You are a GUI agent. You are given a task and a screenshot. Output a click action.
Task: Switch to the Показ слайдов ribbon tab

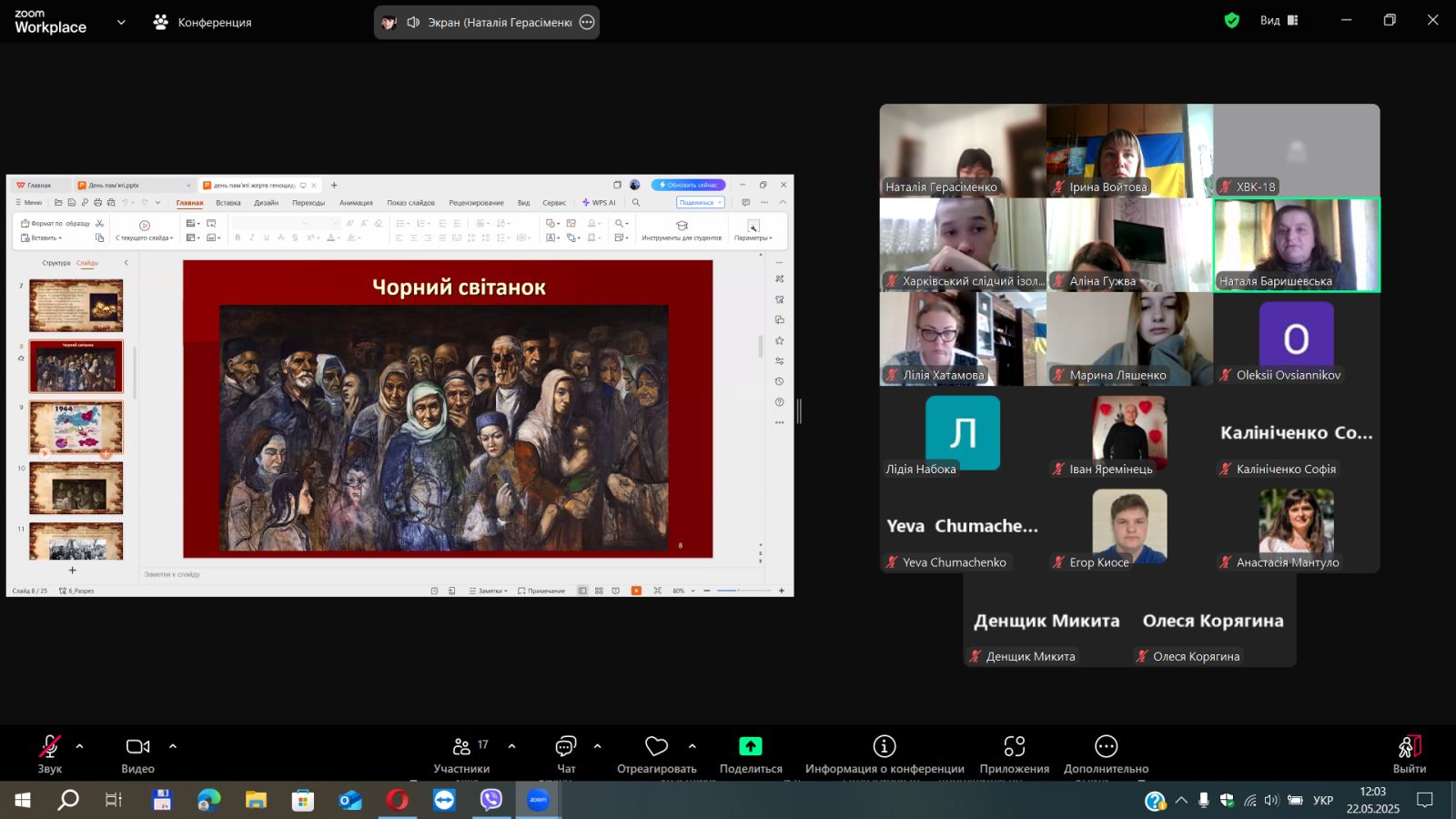click(x=410, y=203)
